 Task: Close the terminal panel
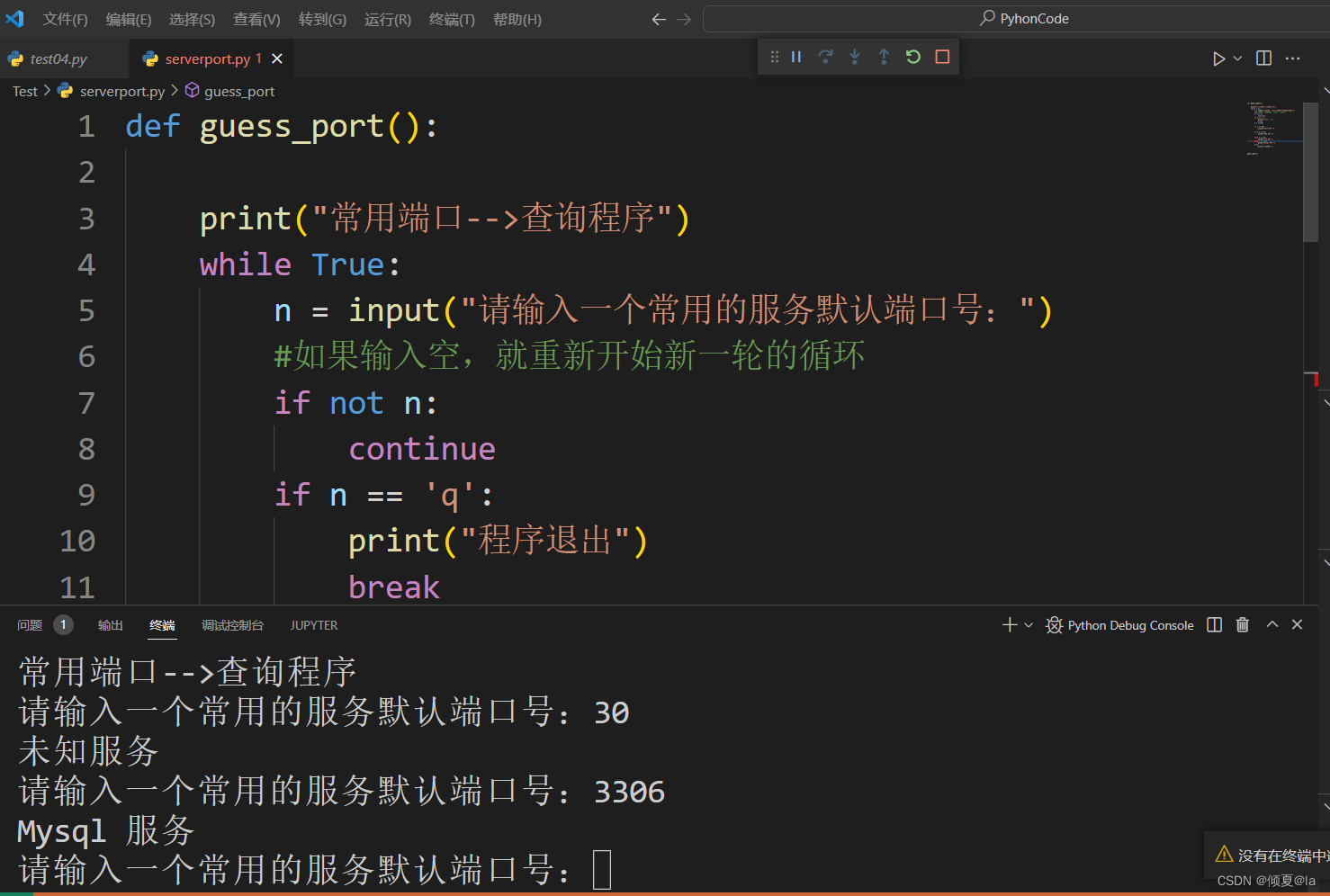pos(1297,624)
